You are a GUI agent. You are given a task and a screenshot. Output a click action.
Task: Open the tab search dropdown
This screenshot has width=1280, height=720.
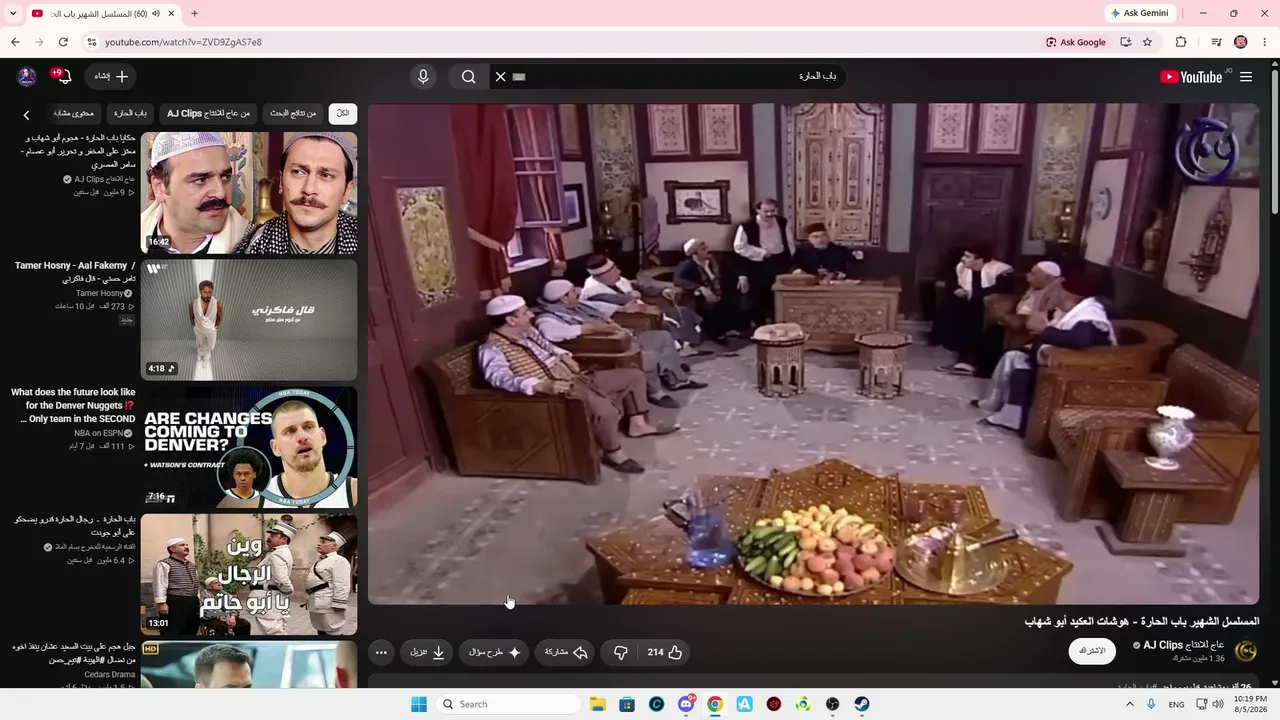13,13
